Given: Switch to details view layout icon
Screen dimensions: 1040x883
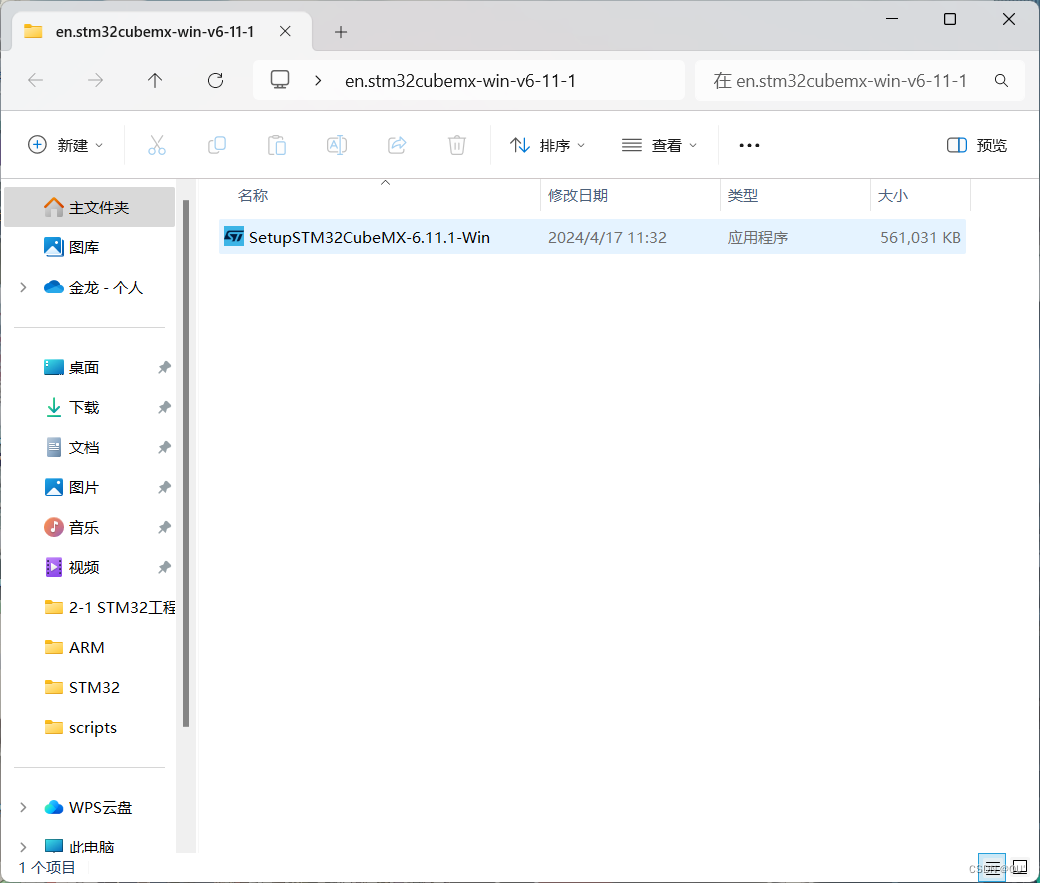Looking at the screenshot, I should 992,868.
